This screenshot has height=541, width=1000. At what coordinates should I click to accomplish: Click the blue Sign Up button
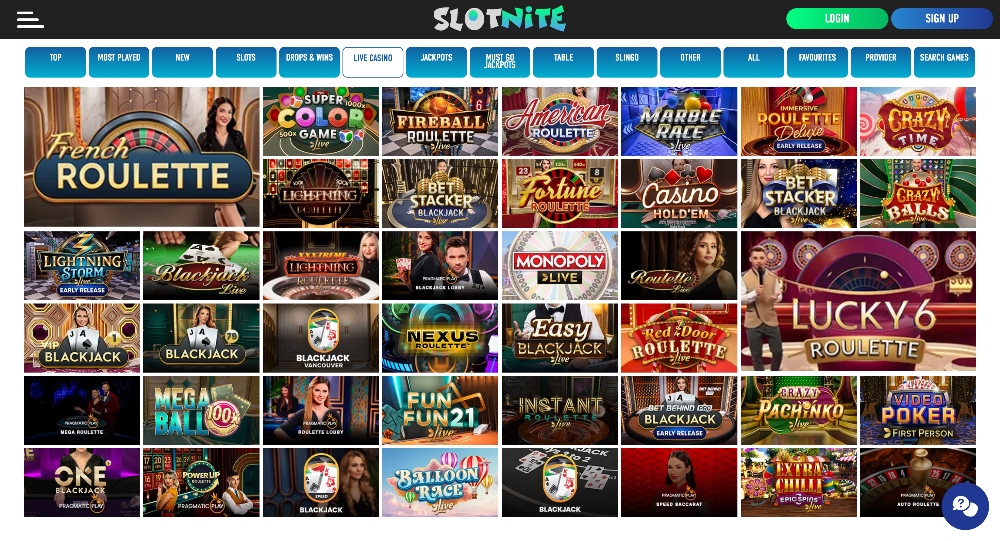pyautogui.click(x=941, y=19)
